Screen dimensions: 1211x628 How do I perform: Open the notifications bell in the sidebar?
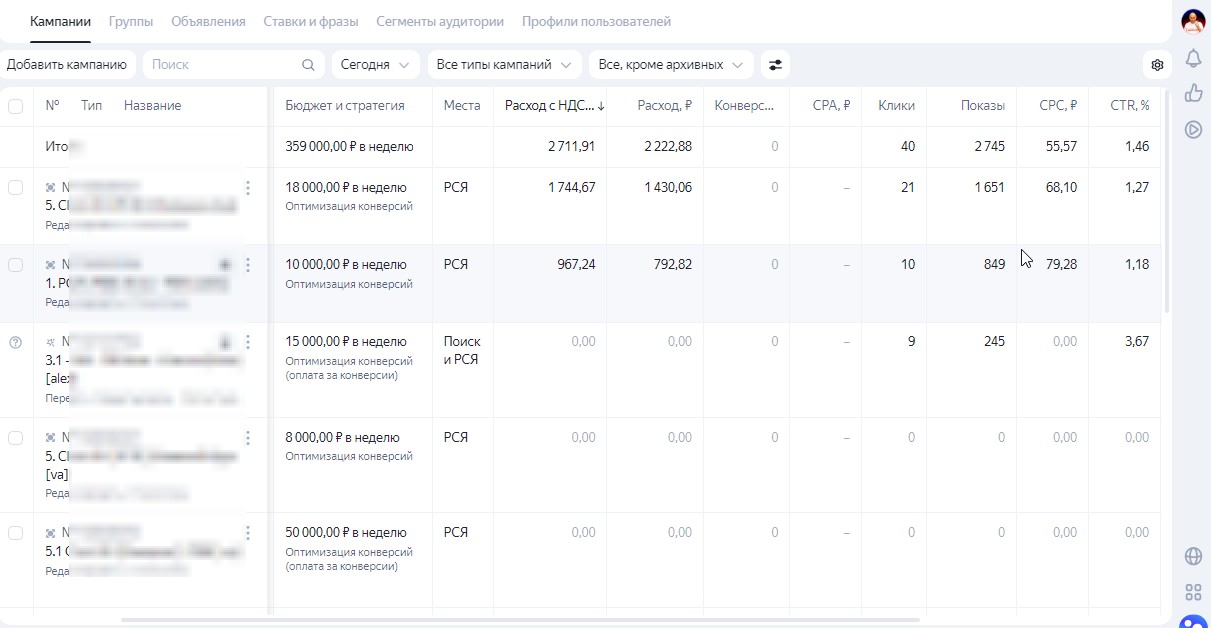1193,59
